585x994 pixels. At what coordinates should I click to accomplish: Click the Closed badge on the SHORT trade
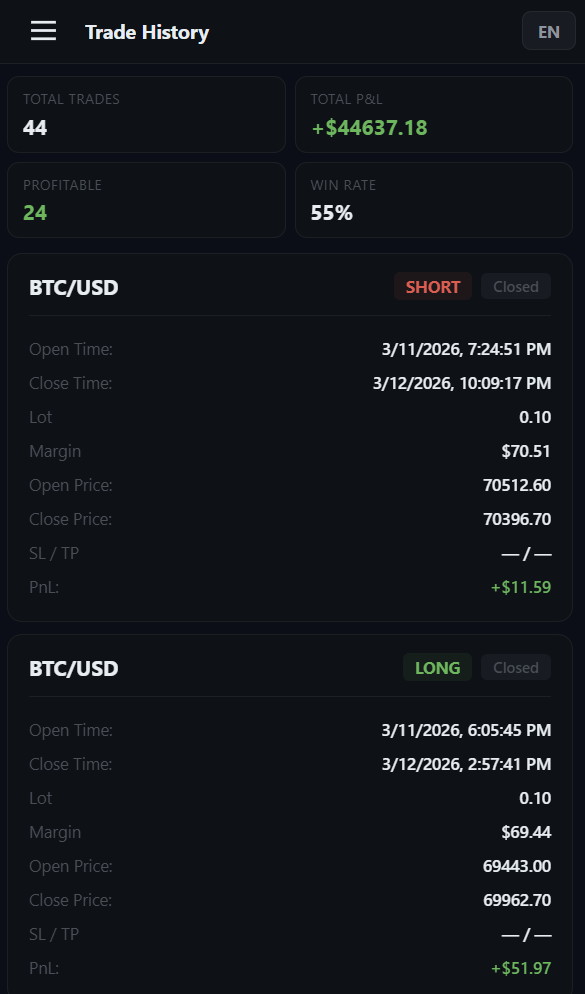click(516, 286)
